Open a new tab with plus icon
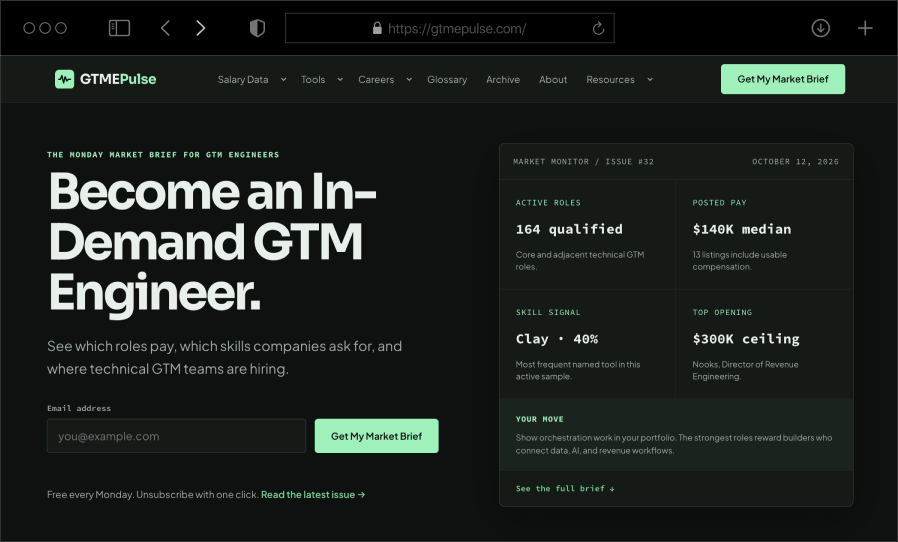The image size is (898, 542). tap(865, 28)
